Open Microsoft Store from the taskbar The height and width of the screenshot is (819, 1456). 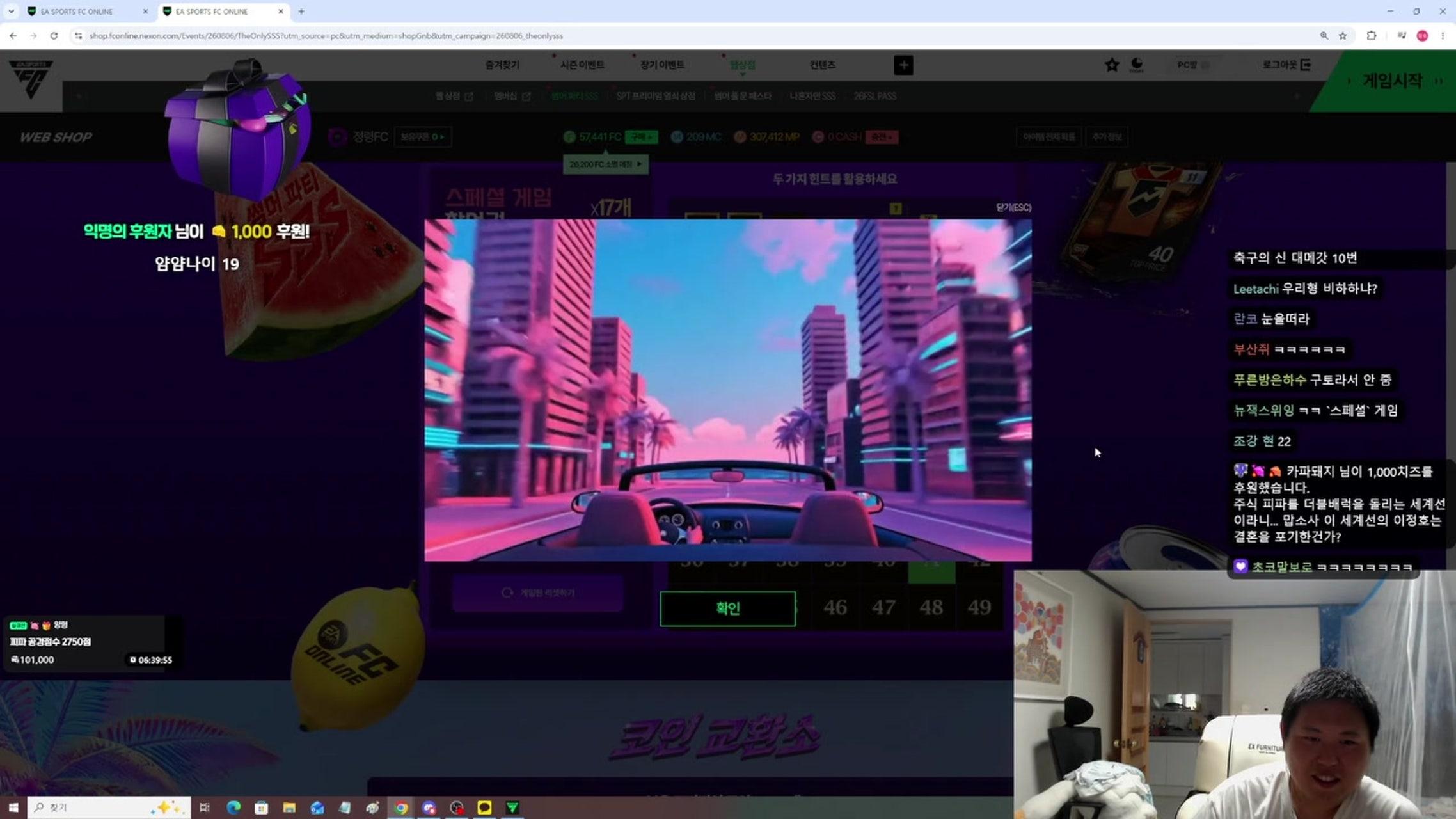261,807
